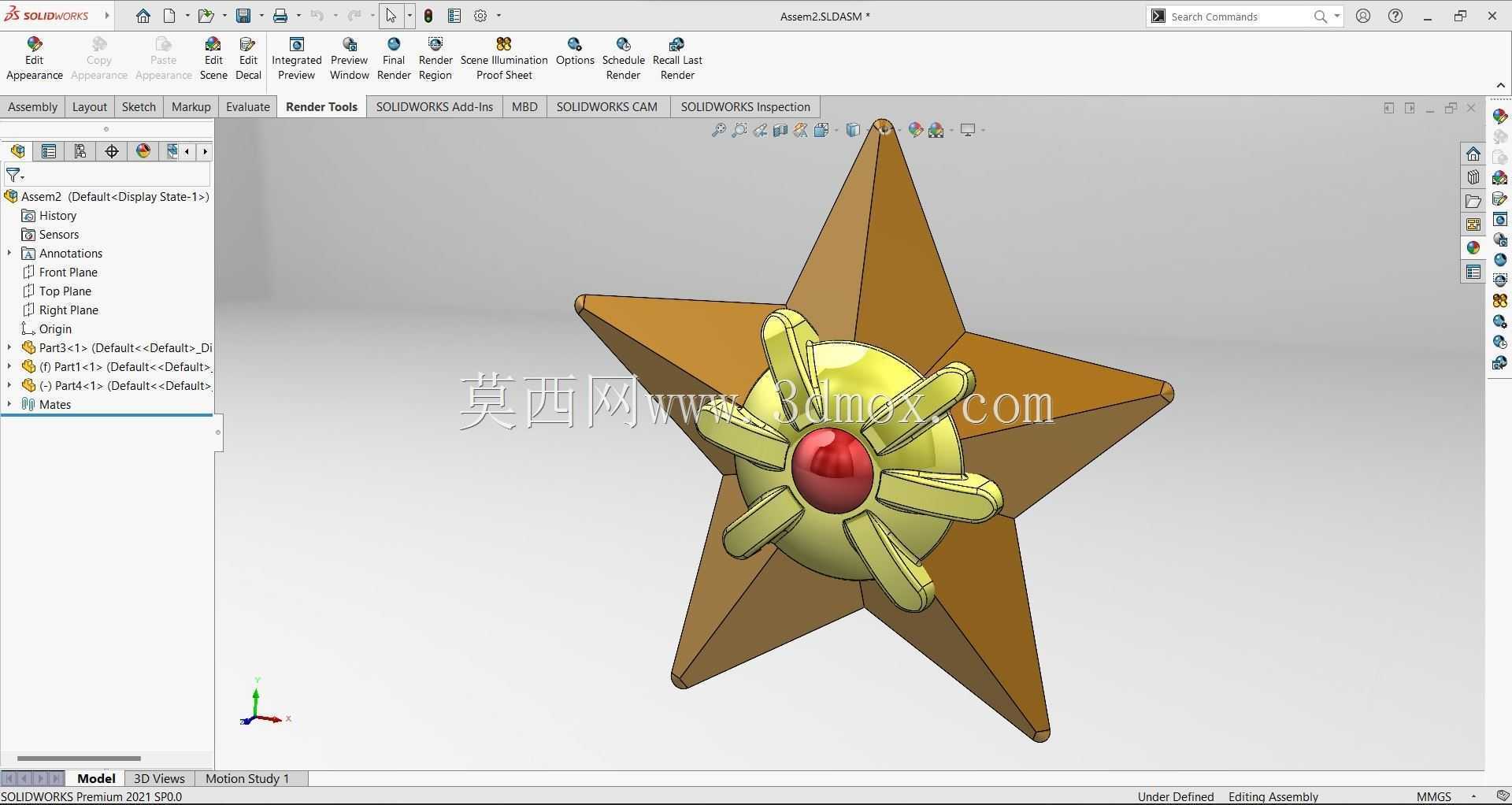Viewport: 1512px width, 805px height.
Task: Launch Integrated Preview
Action: 297,59
